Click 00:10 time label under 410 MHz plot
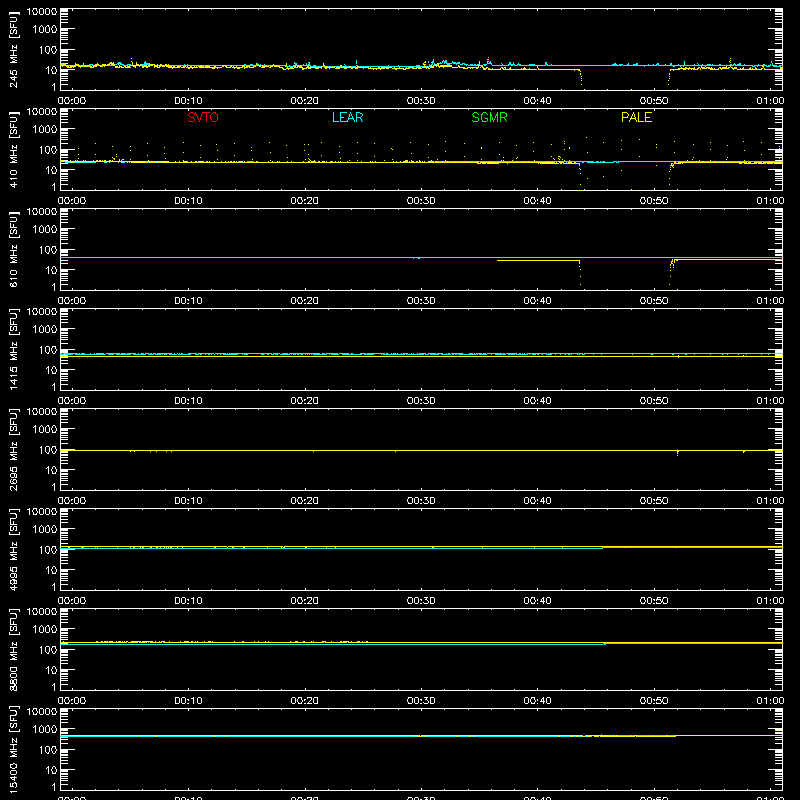800x800 pixels. [188, 201]
